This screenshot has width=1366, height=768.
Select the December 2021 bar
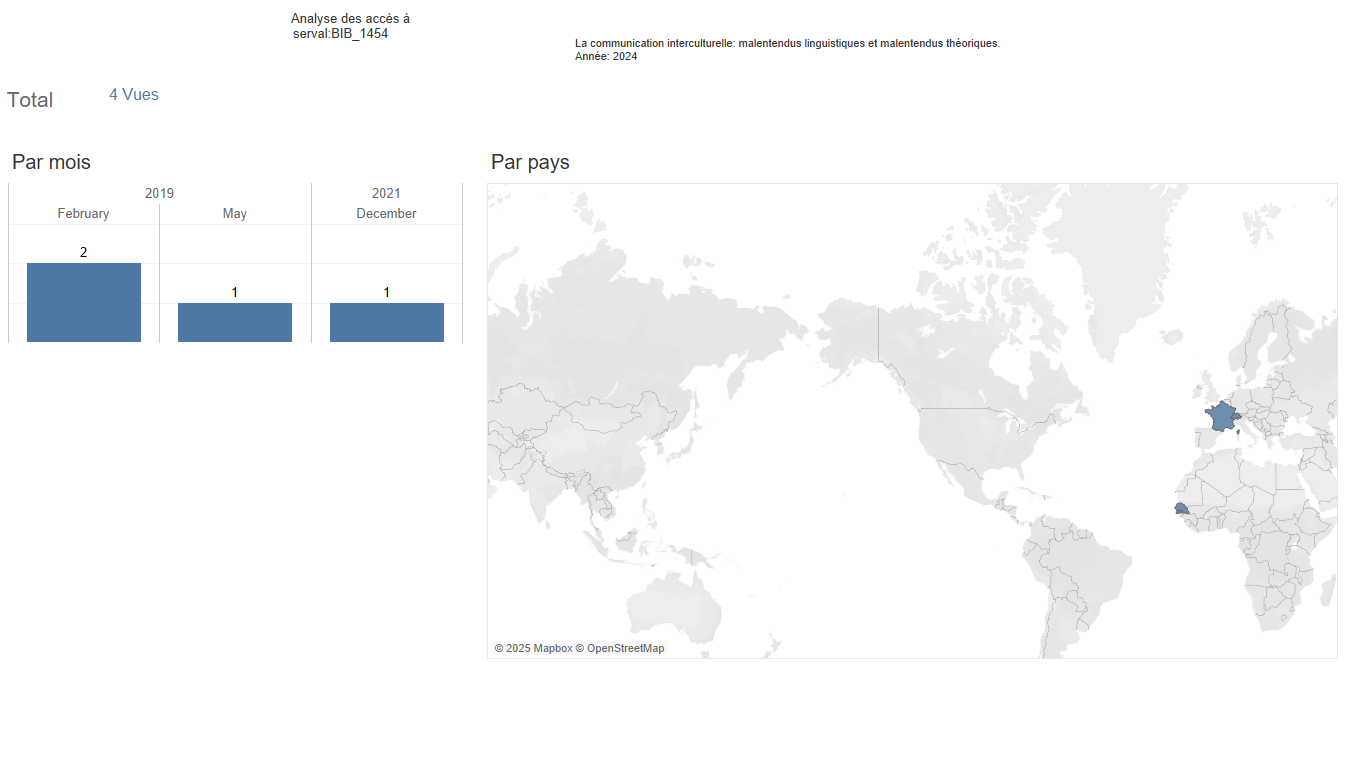pos(387,322)
